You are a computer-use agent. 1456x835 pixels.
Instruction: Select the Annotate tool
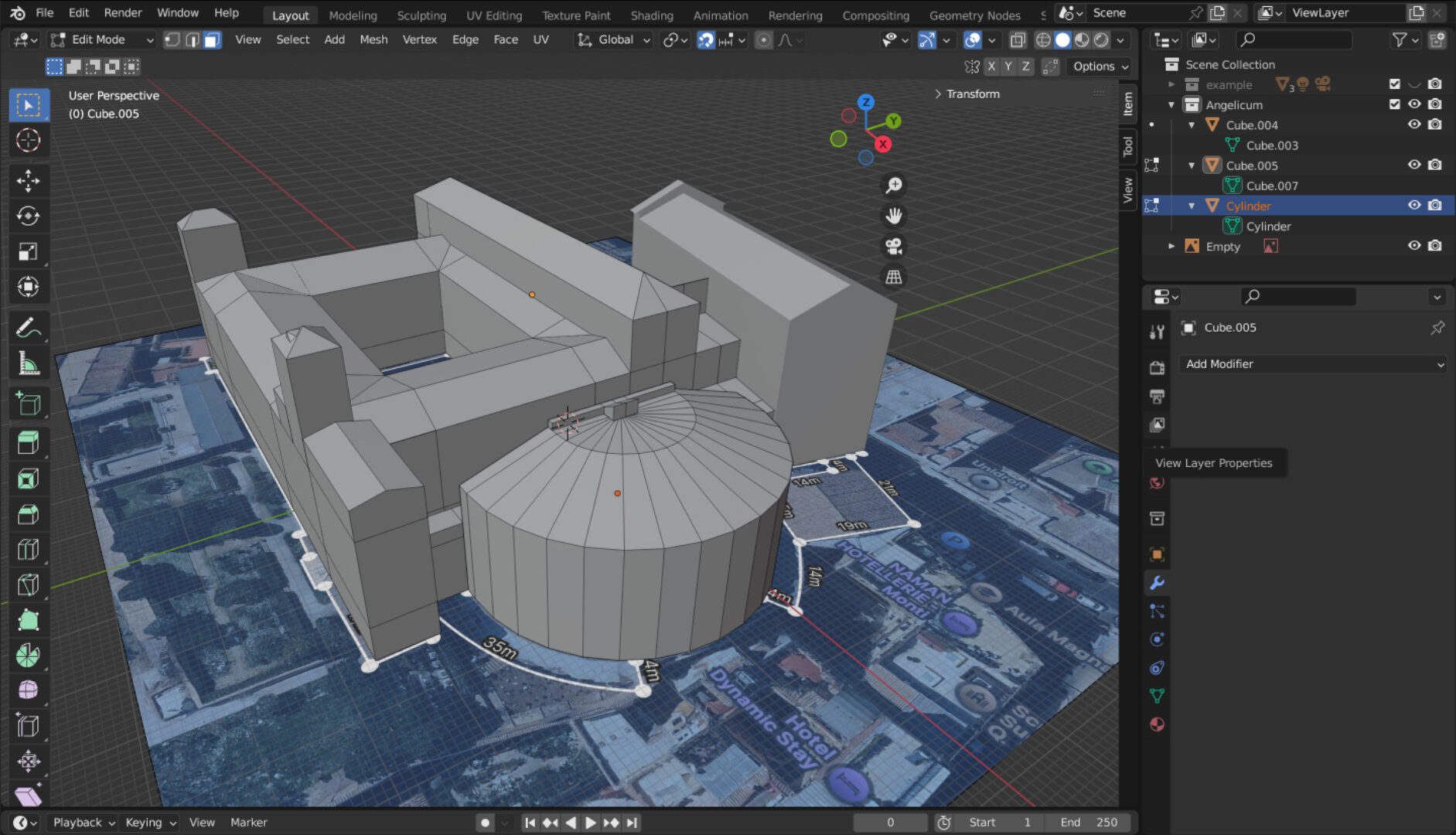point(29,327)
